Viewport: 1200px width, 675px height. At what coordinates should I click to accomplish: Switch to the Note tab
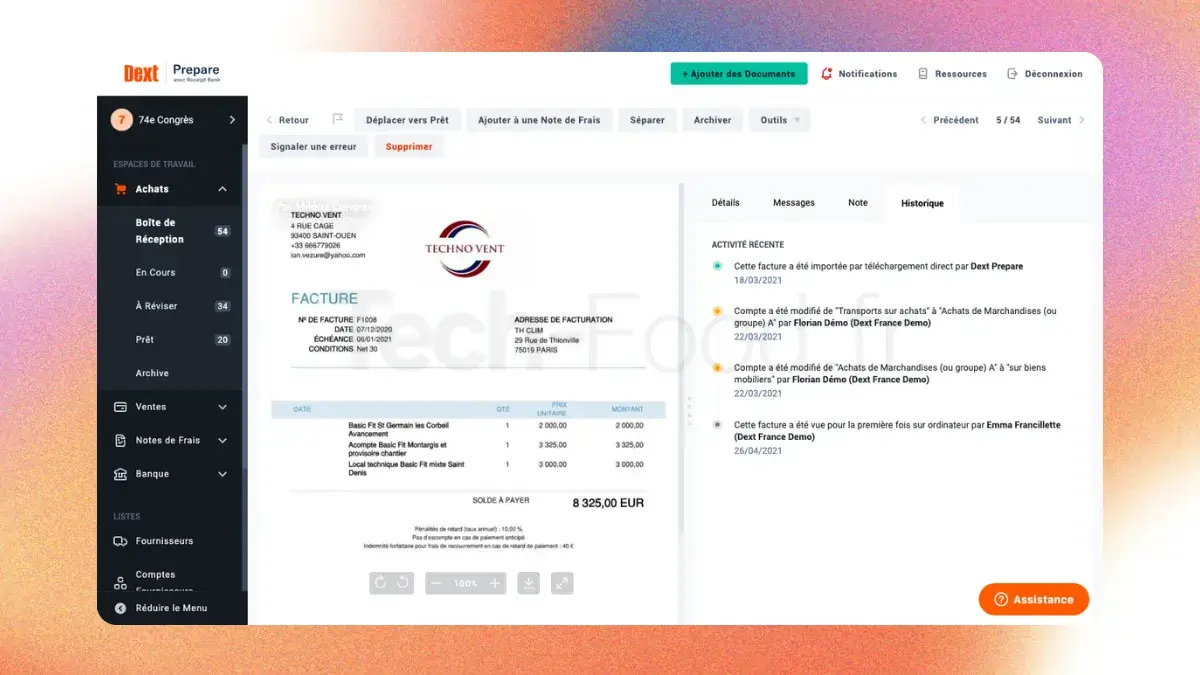[858, 203]
